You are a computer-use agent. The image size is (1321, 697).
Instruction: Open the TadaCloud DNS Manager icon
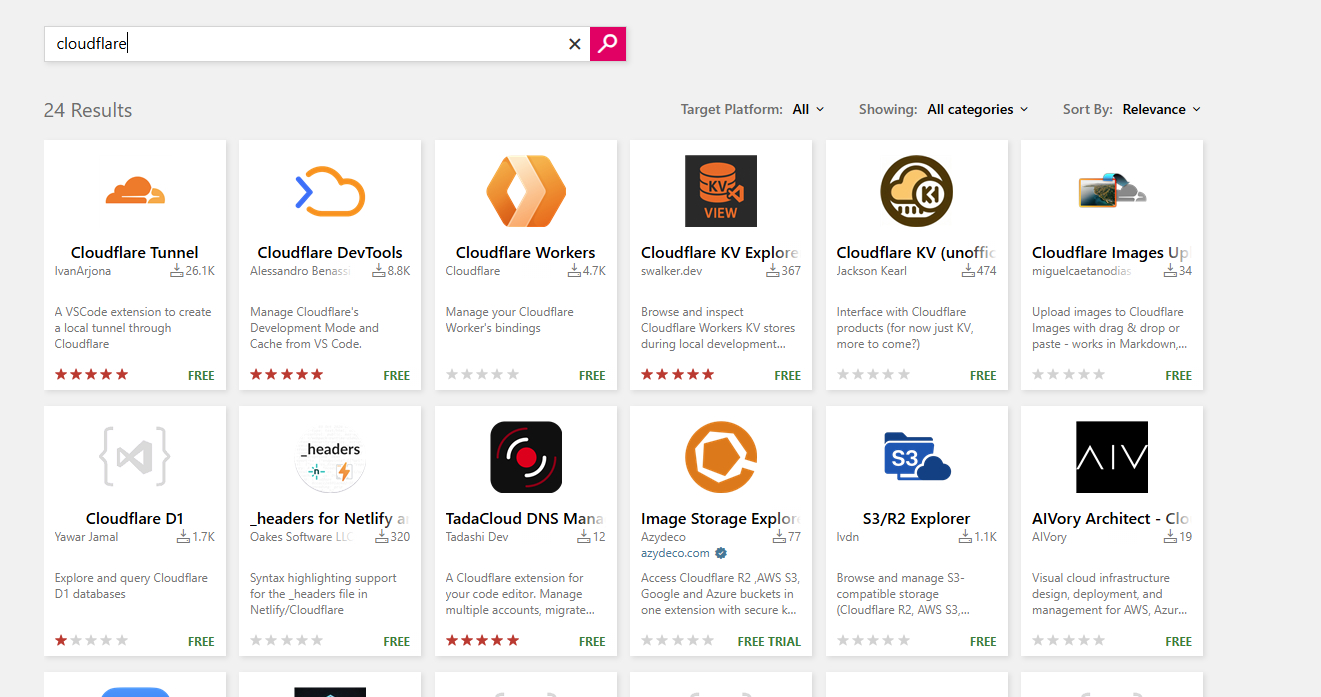coord(526,457)
